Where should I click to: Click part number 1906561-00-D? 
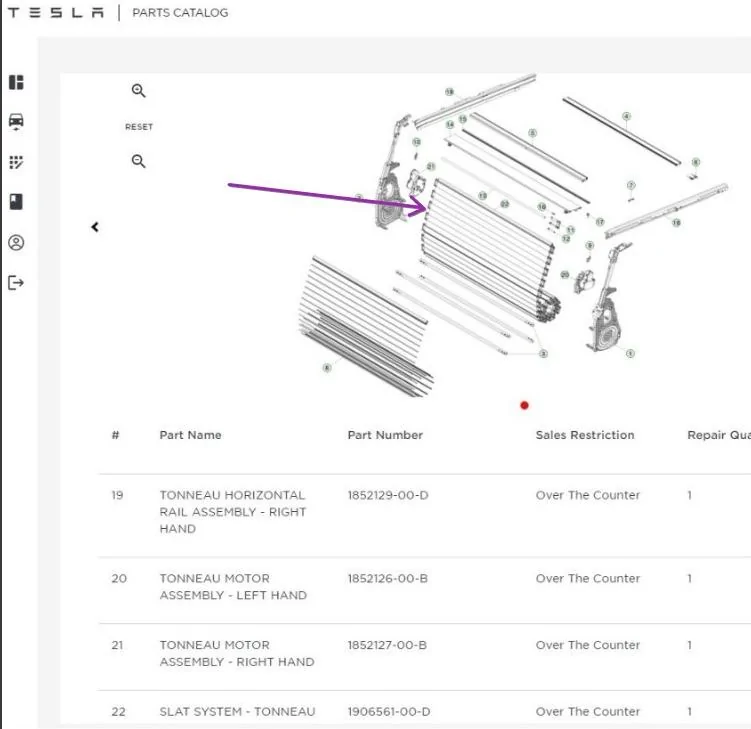(389, 712)
